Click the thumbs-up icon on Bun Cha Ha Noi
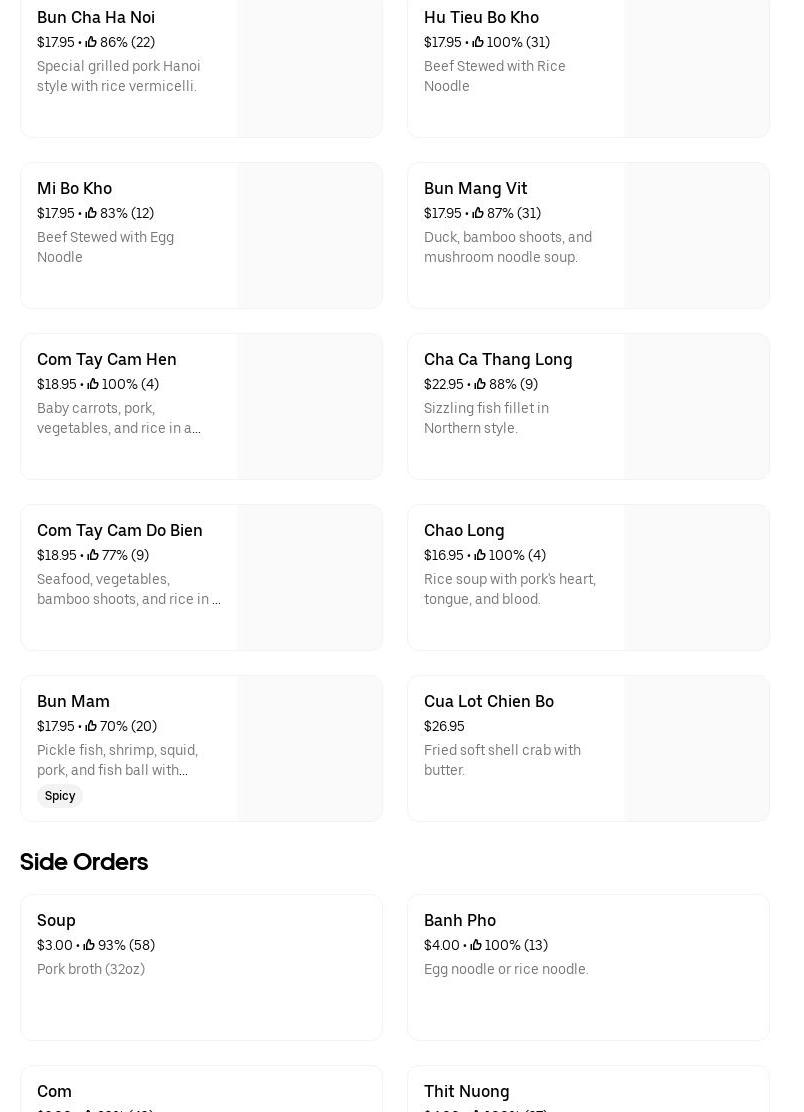The height and width of the screenshot is (1112, 804). 91,42
